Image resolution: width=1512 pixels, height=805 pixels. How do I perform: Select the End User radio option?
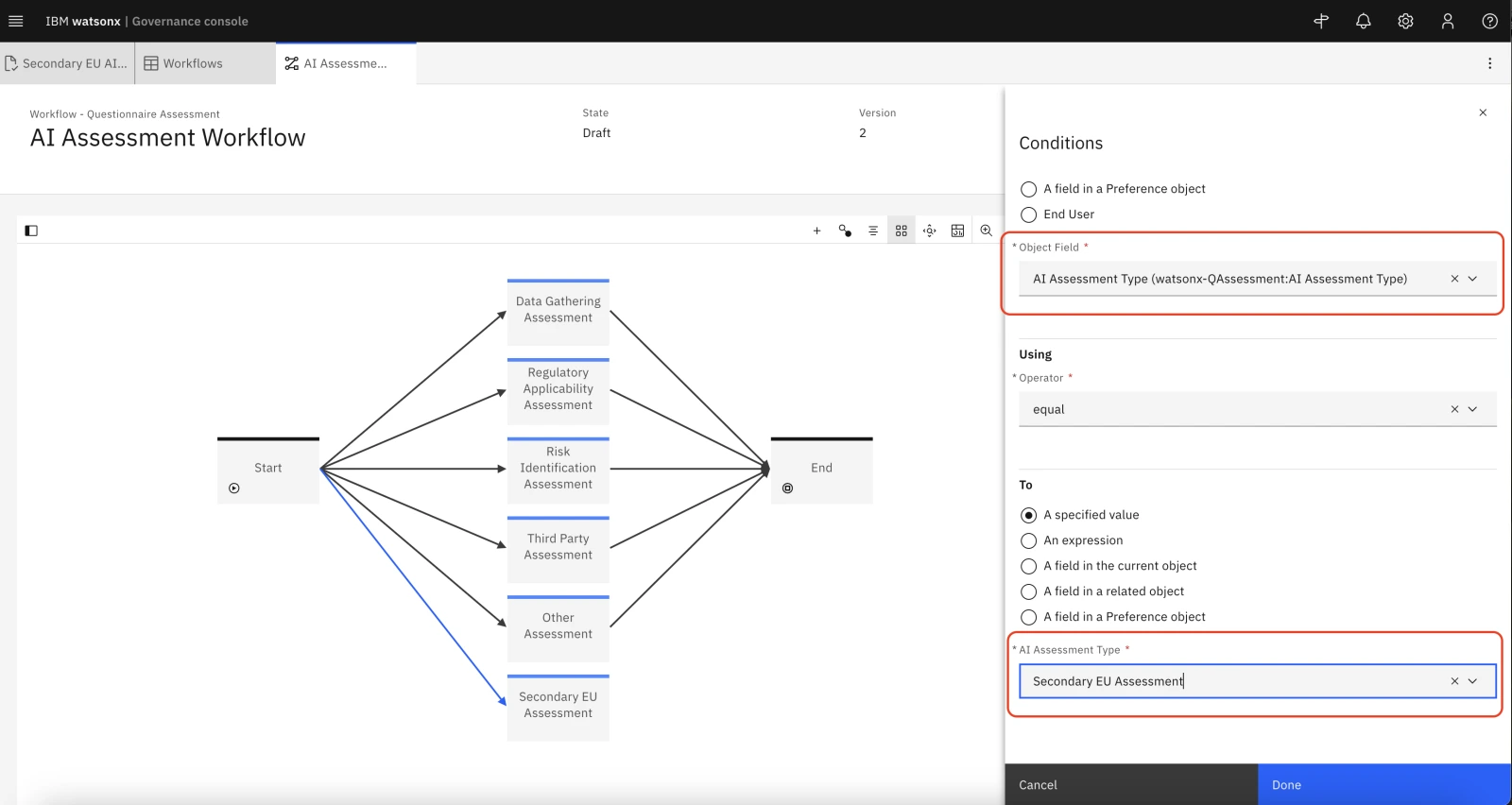pos(1029,214)
